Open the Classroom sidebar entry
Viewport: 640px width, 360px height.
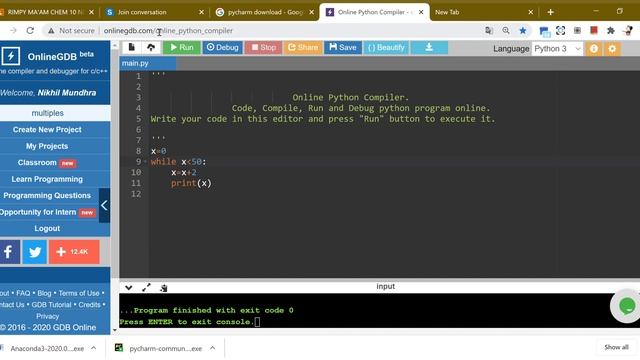pos(47,162)
